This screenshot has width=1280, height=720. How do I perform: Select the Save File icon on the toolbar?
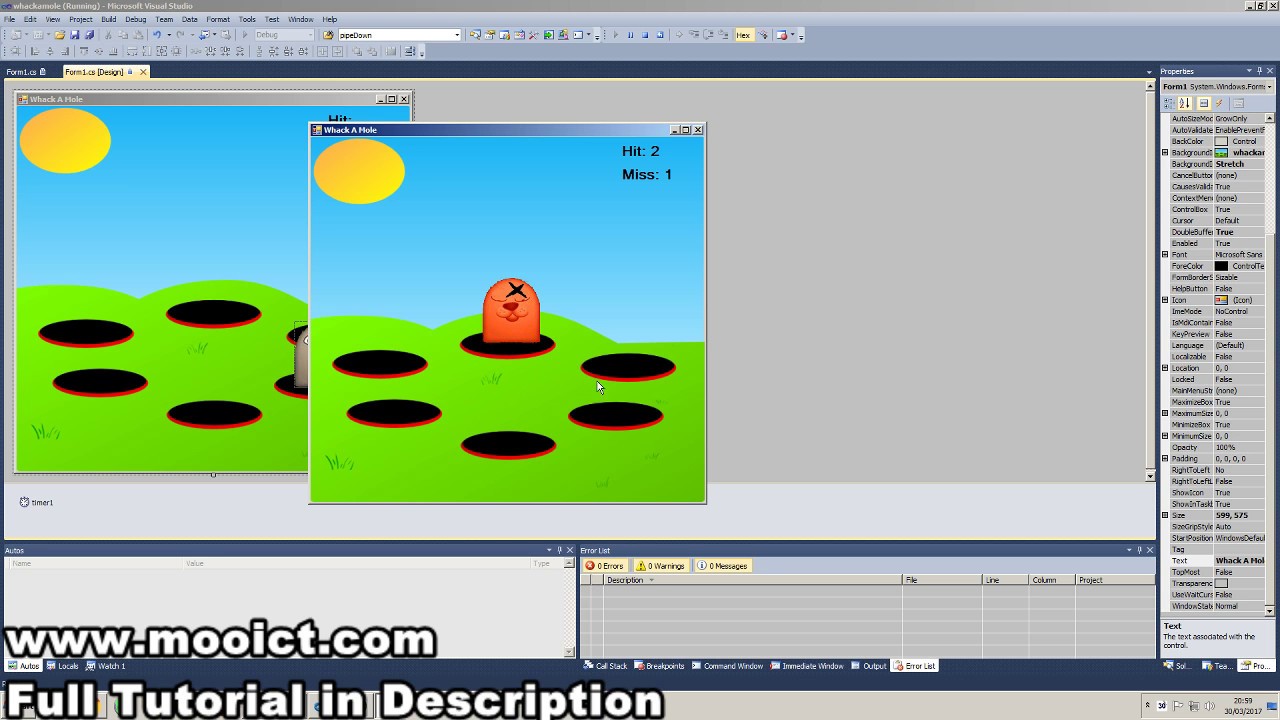[75, 35]
